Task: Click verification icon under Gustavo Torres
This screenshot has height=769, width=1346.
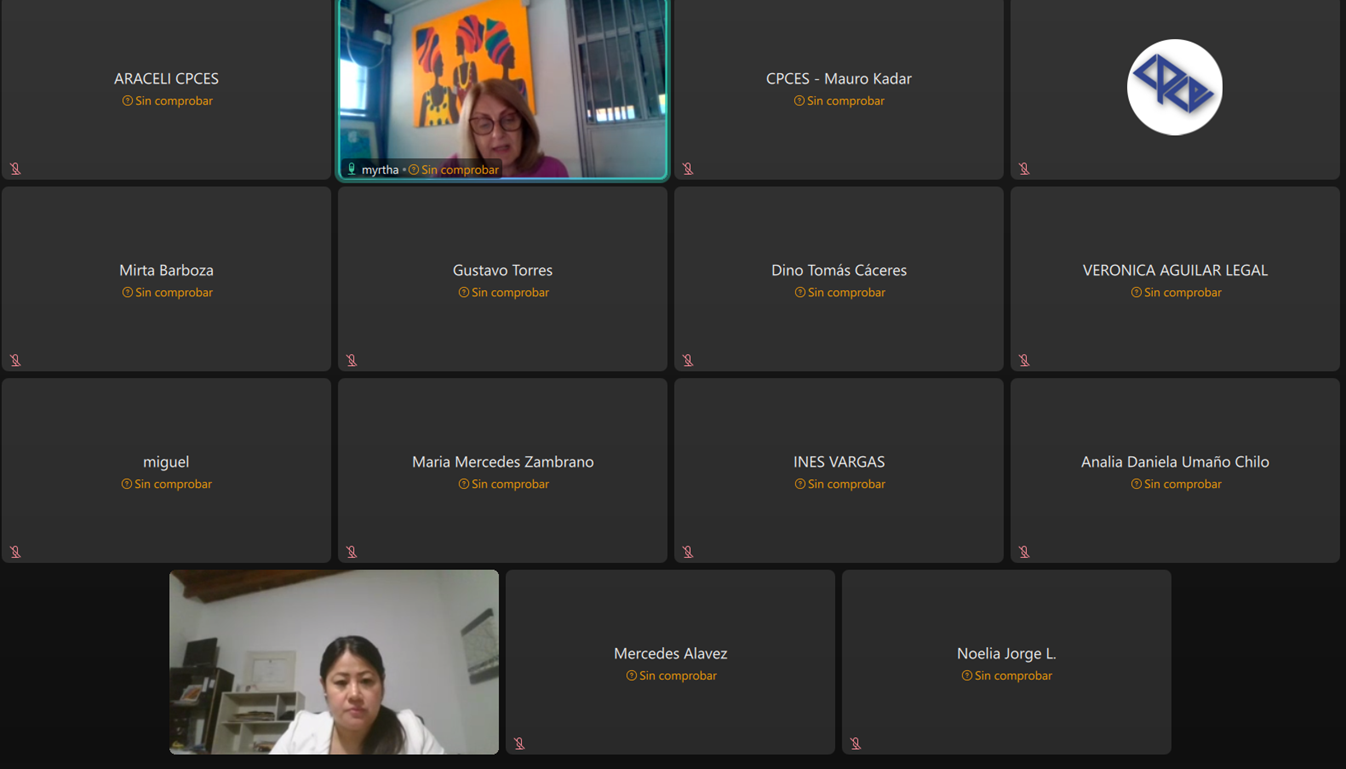Action: pyautogui.click(x=464, y=293)
